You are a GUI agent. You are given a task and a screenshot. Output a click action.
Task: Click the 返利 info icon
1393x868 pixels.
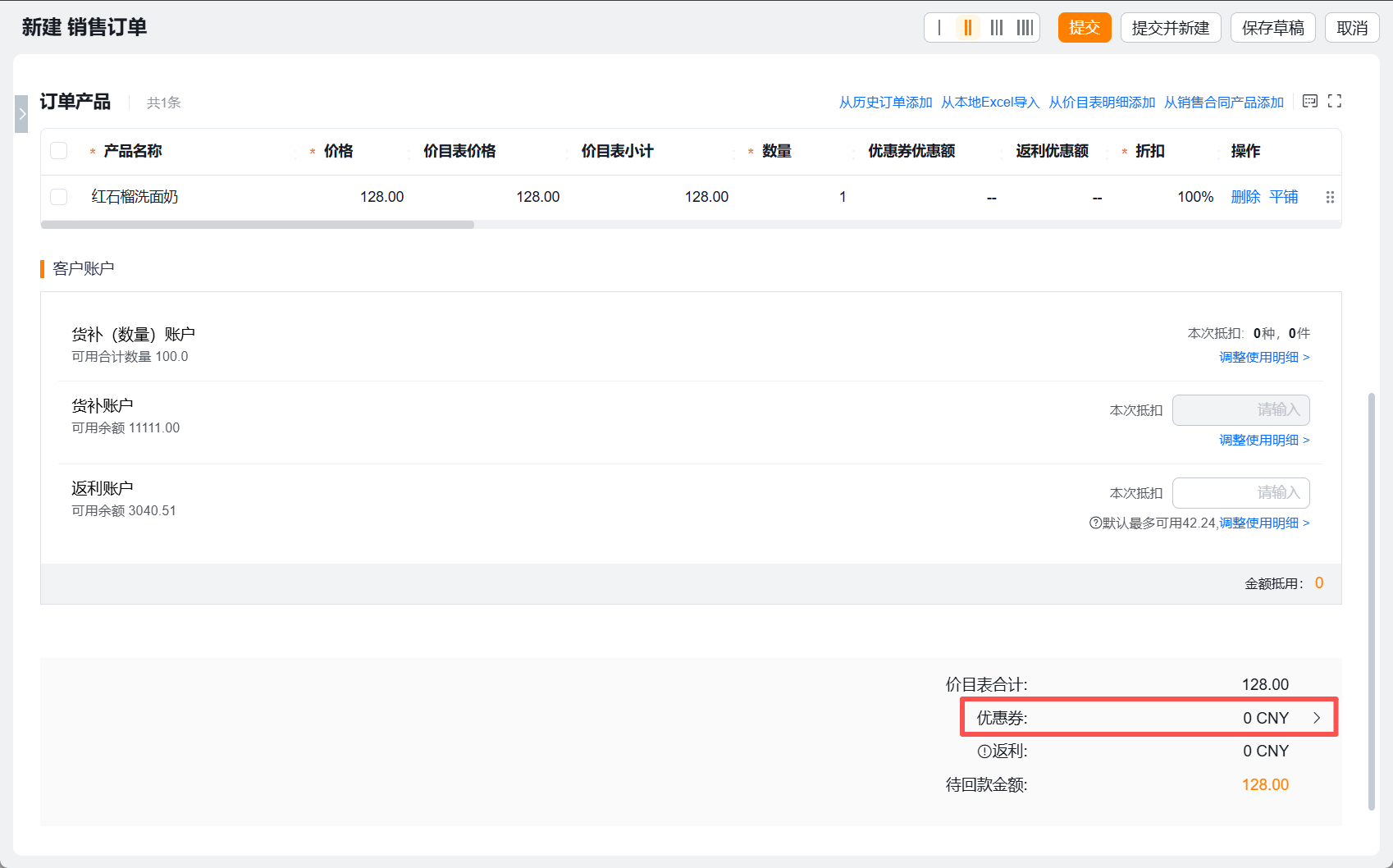click(x=984, y=751)
